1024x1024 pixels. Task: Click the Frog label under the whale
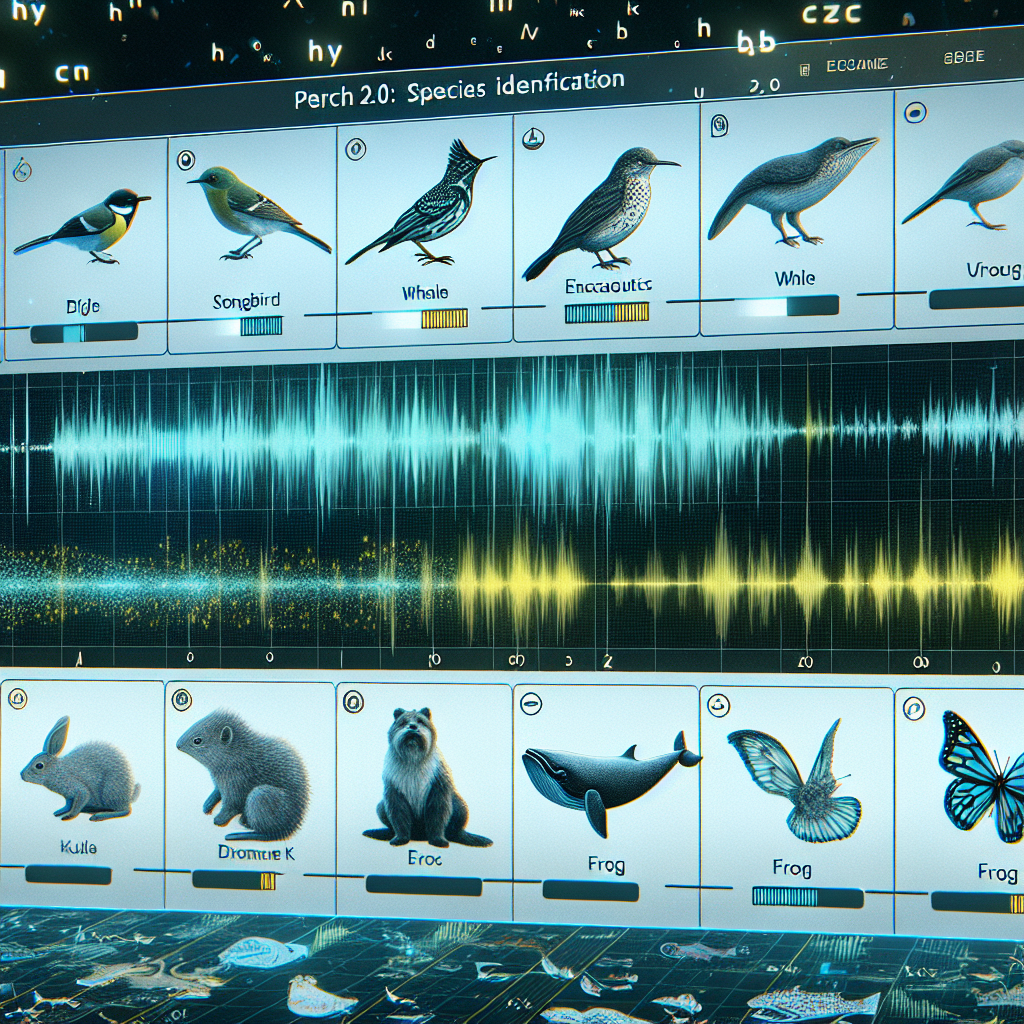(606, 865)
